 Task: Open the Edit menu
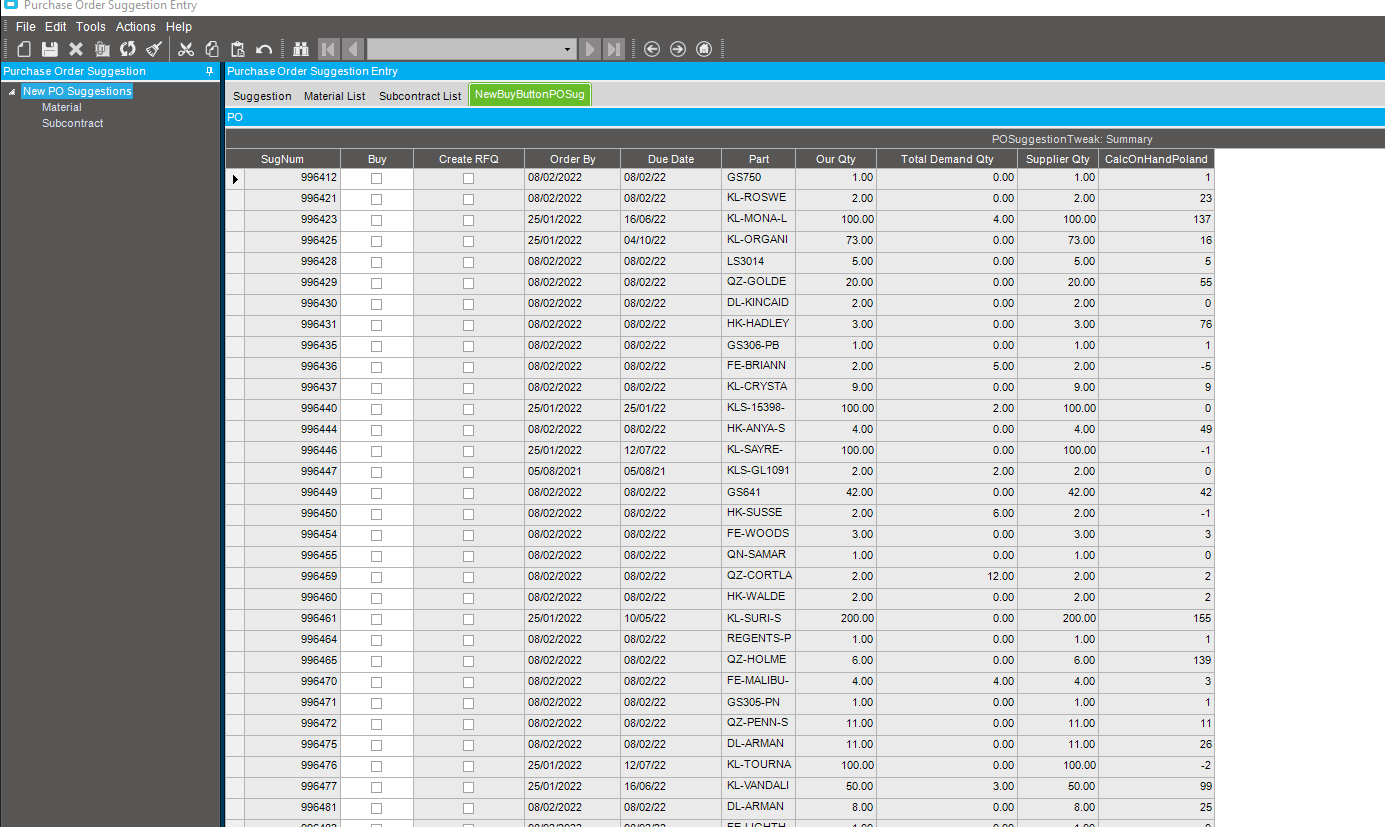[56, 27]
